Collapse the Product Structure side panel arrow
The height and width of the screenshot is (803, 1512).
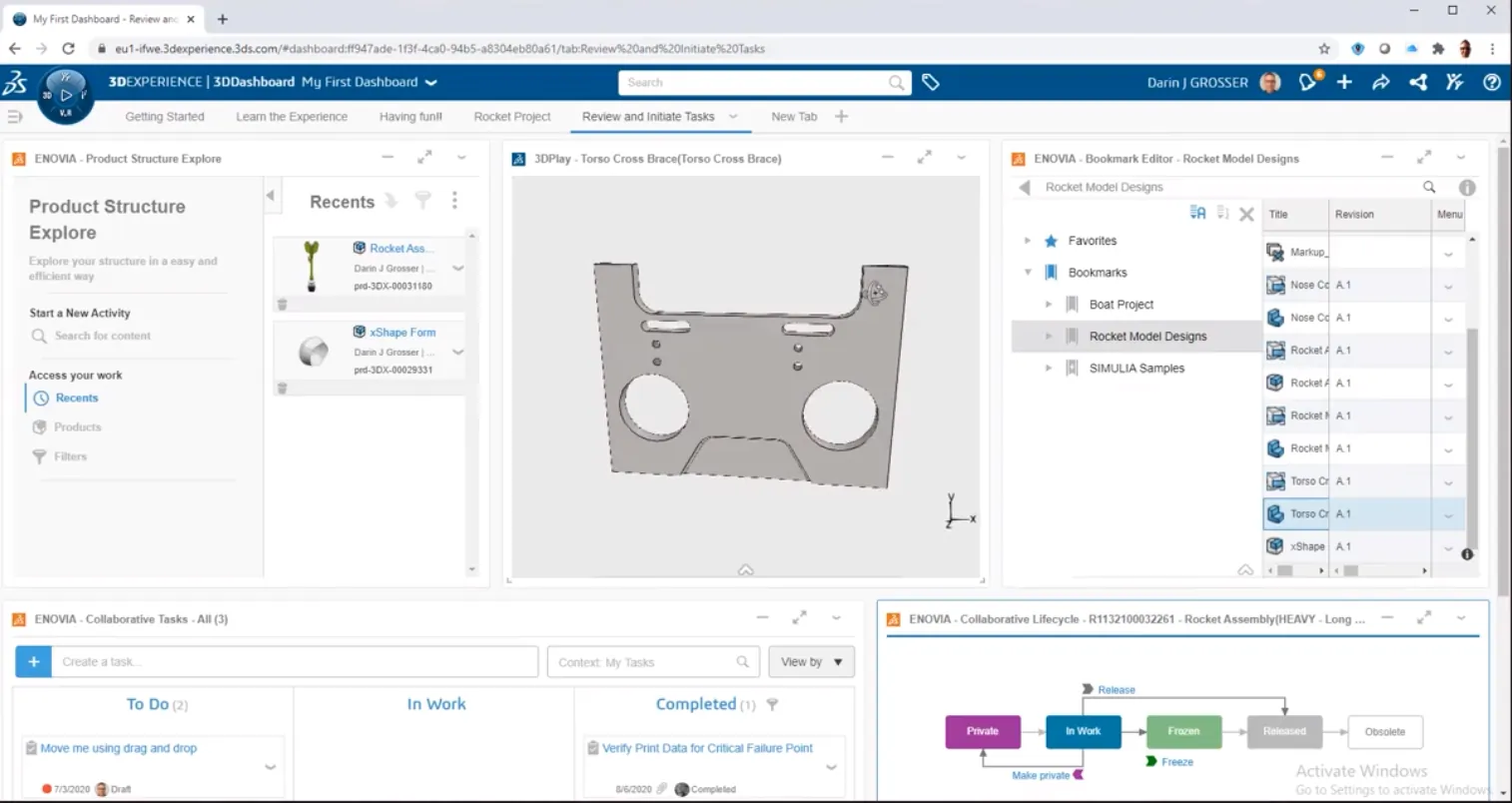point(270,196)
